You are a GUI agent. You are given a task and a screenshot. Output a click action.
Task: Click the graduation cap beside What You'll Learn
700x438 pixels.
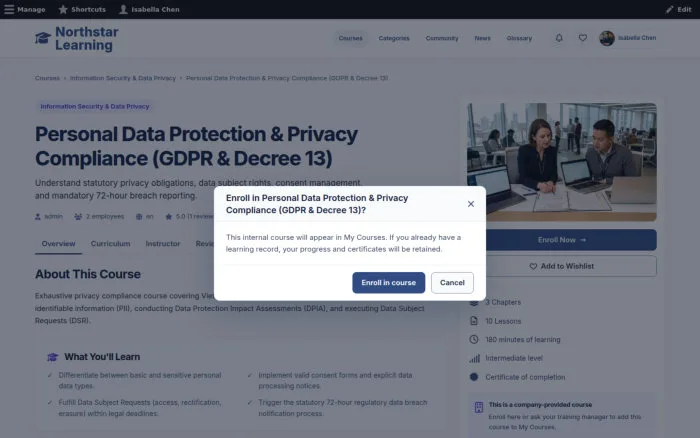(x=53, y=357)
